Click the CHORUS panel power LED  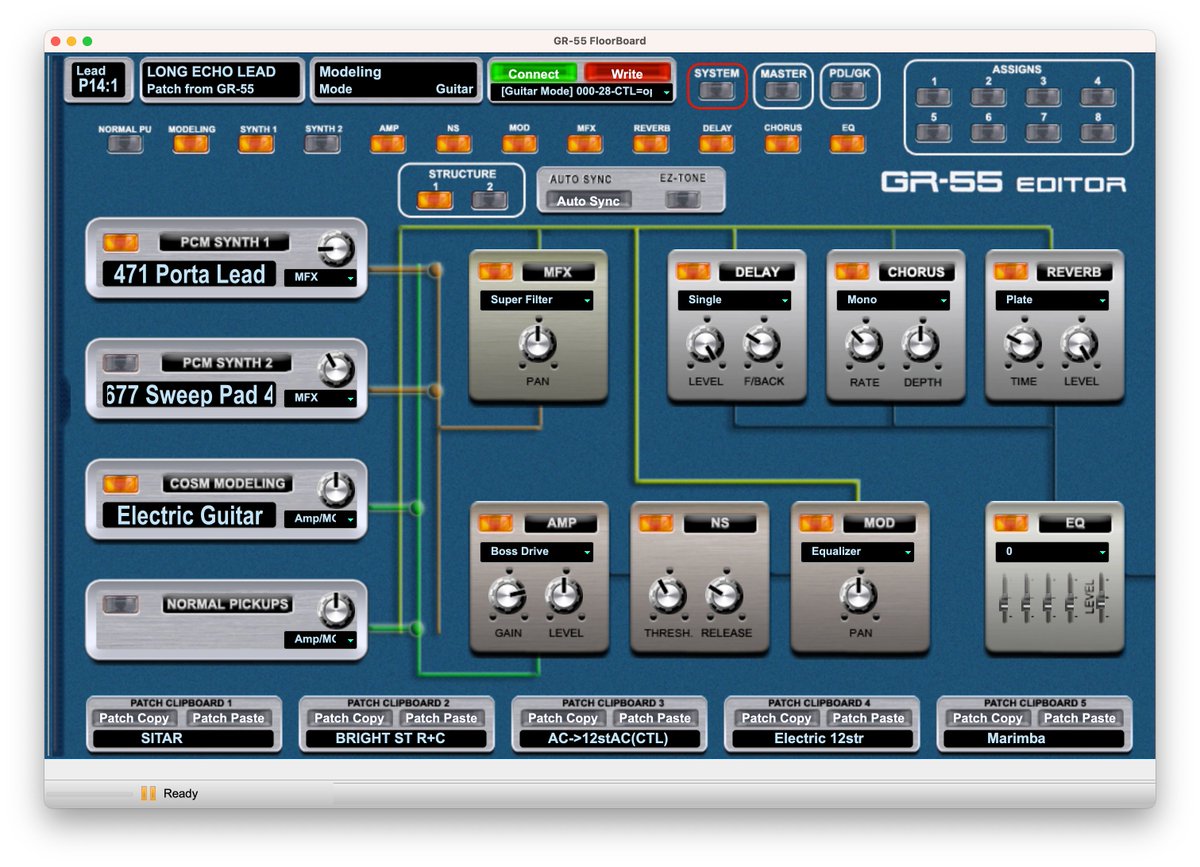(x=852, y=272)
